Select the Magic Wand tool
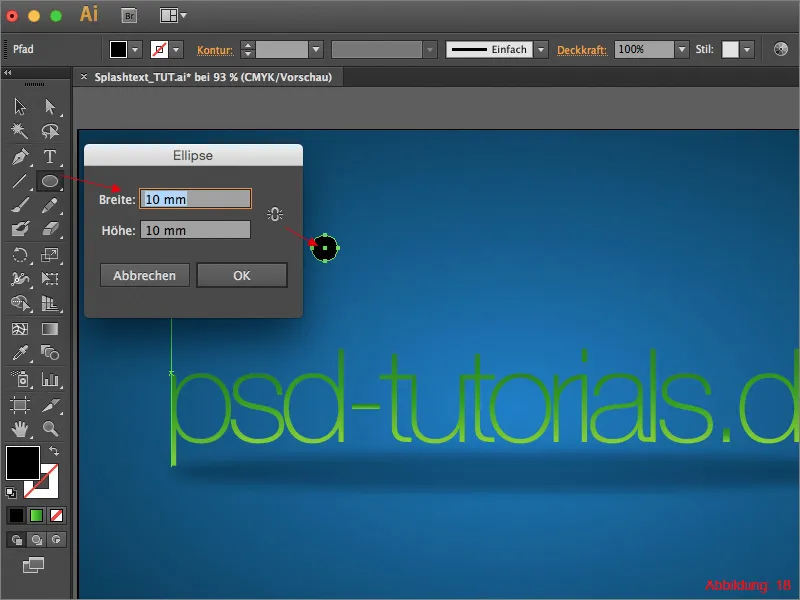 [x=20, y=131]
